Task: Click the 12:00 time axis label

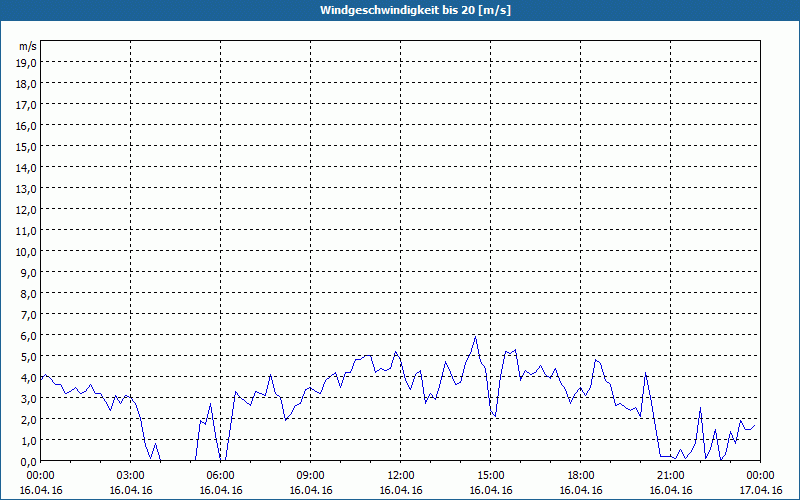Action: [x=401, y=476]
